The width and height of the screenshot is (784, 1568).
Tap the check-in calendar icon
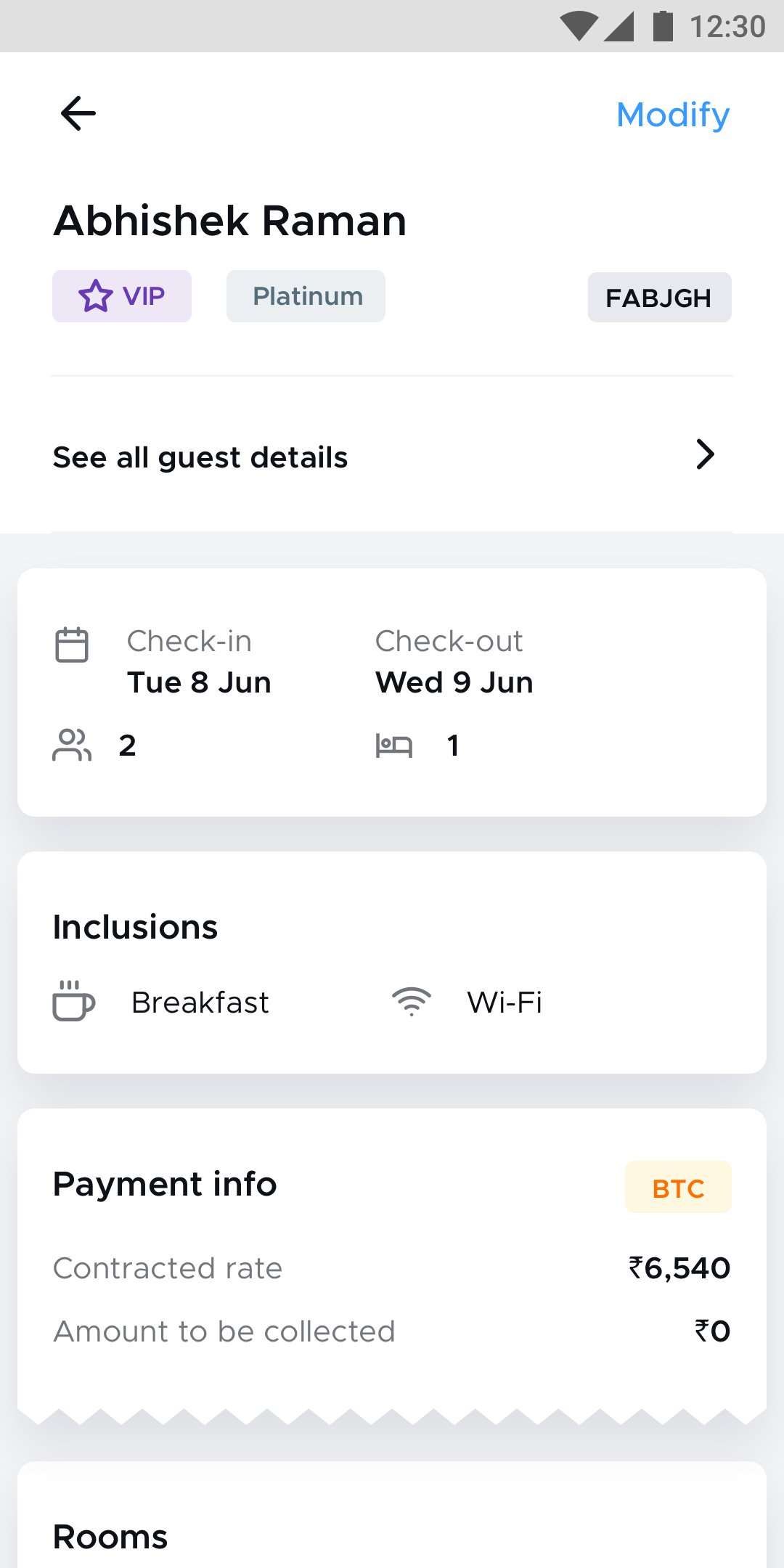pos(72,645)
